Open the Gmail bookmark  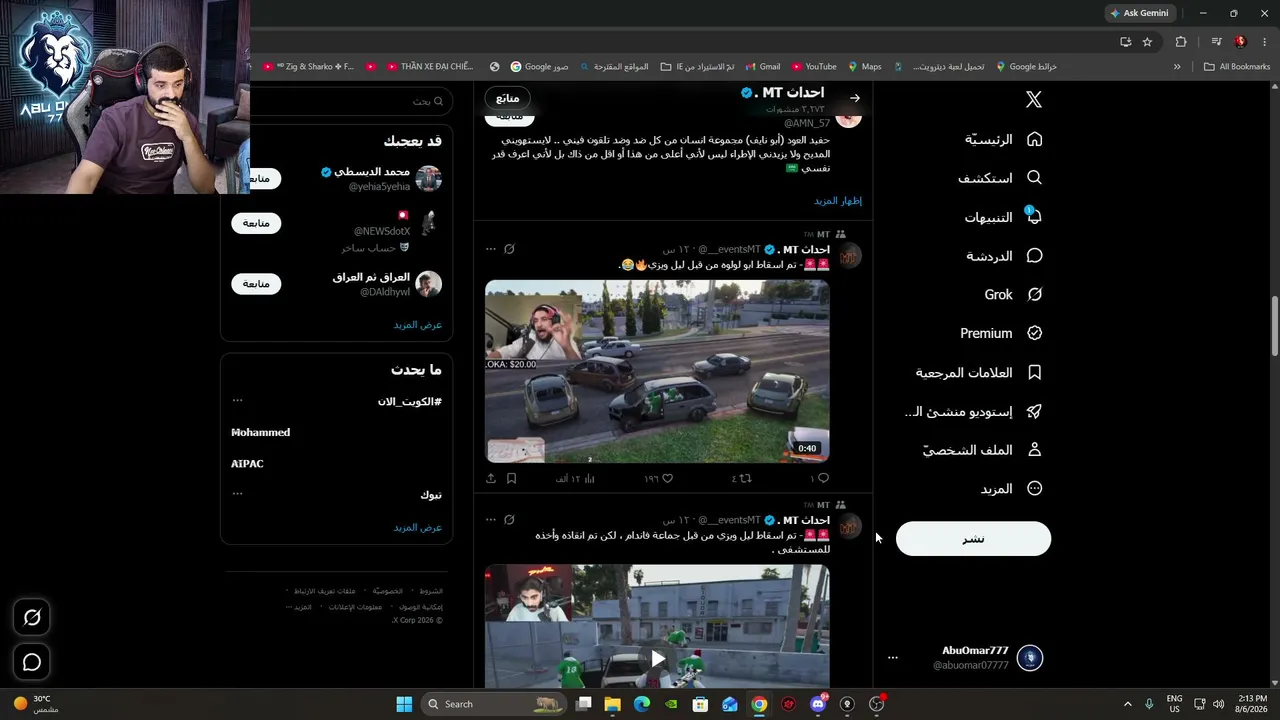coord(762,67)
